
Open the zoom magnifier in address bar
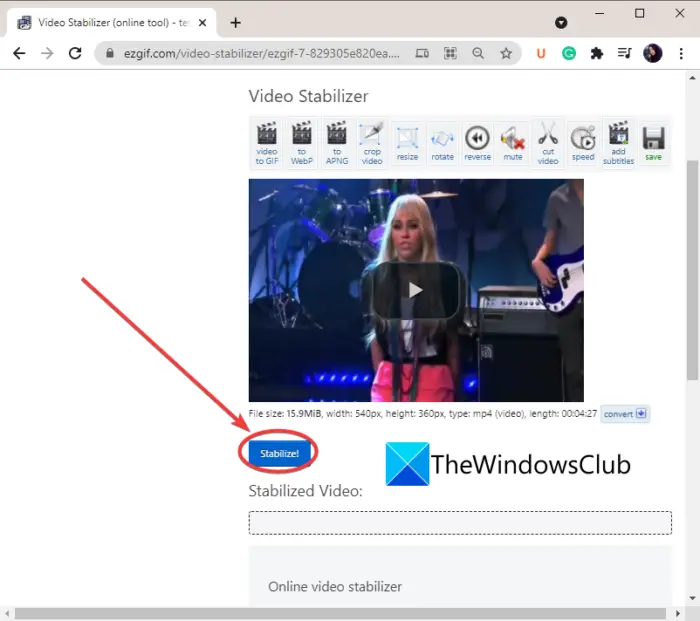click(478, 54)
